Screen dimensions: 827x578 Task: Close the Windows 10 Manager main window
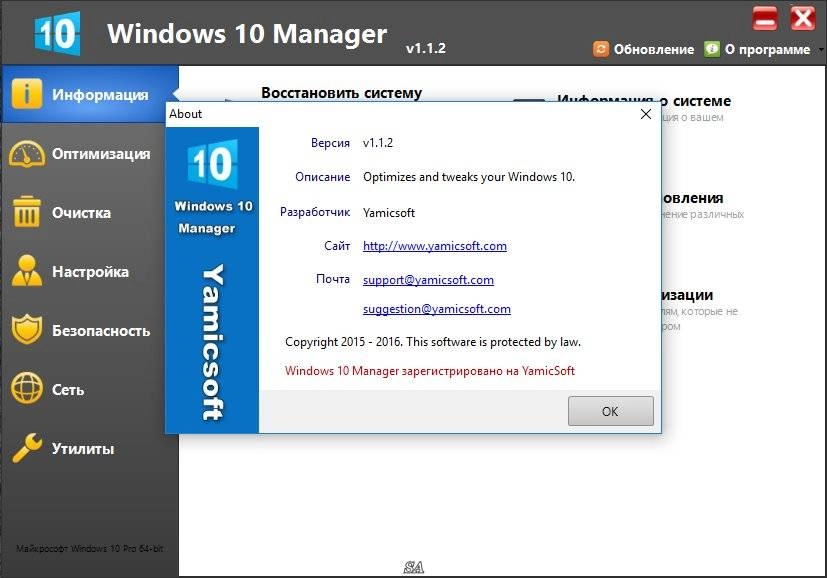click(x=803, y=19)
